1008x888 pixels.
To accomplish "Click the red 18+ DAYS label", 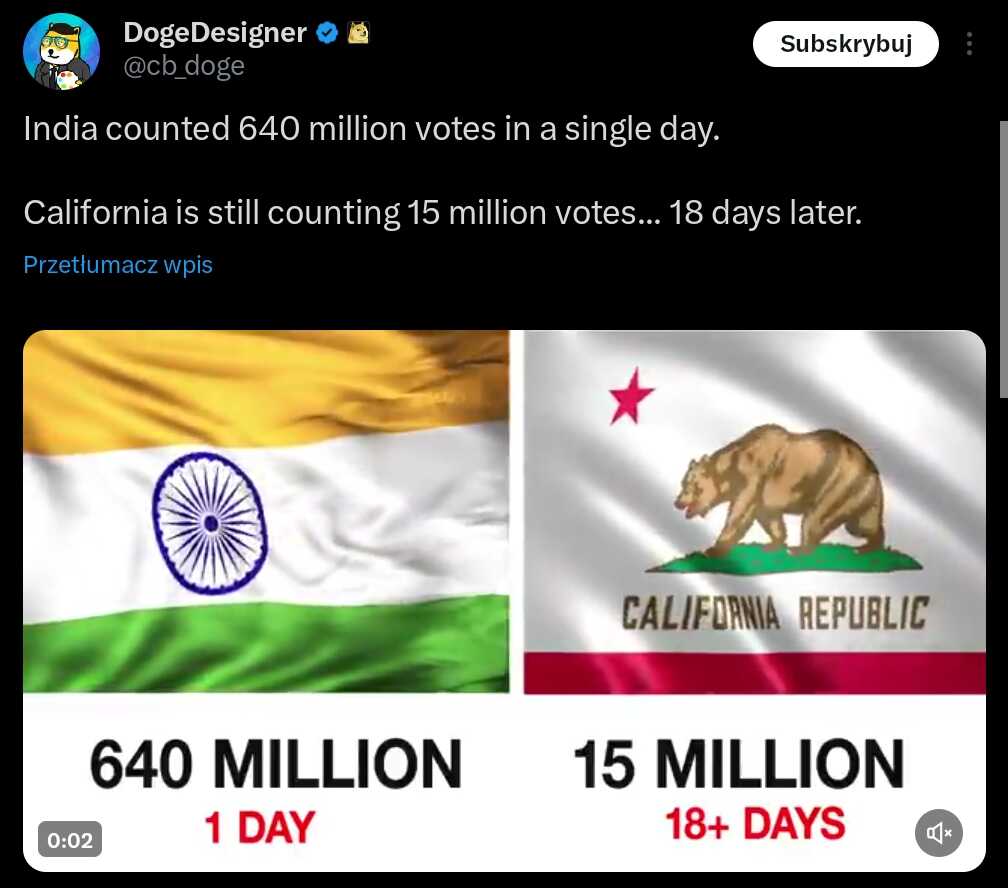I will [x=755, y=824].
